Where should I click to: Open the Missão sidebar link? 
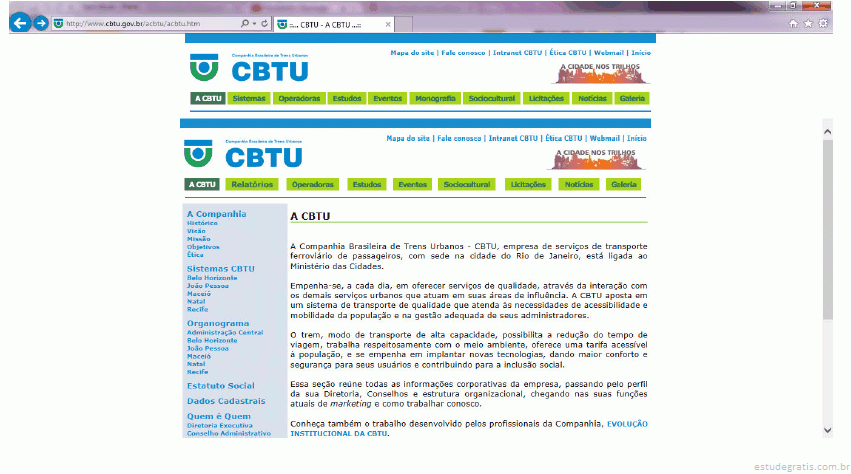(199, 239)
